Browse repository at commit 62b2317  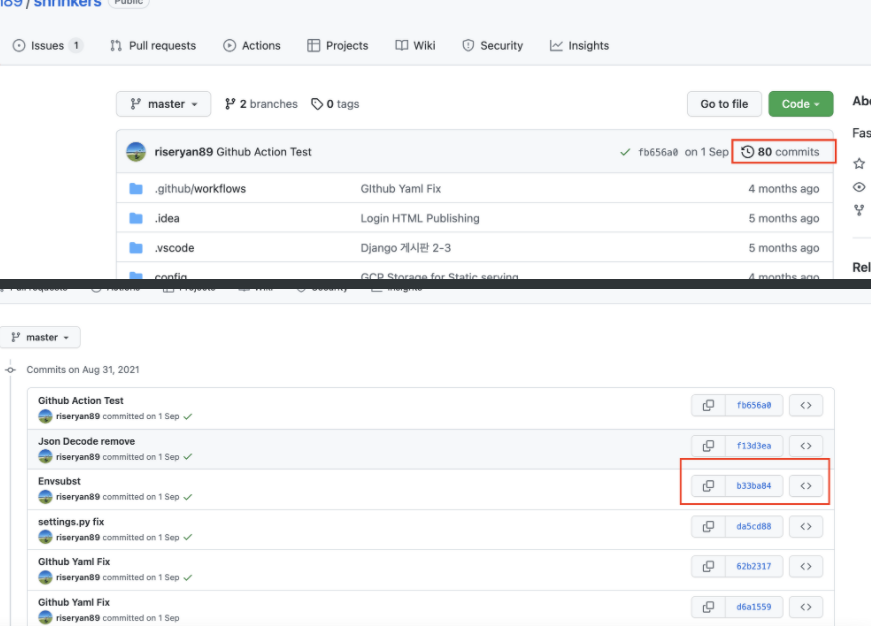click(805, 567)
